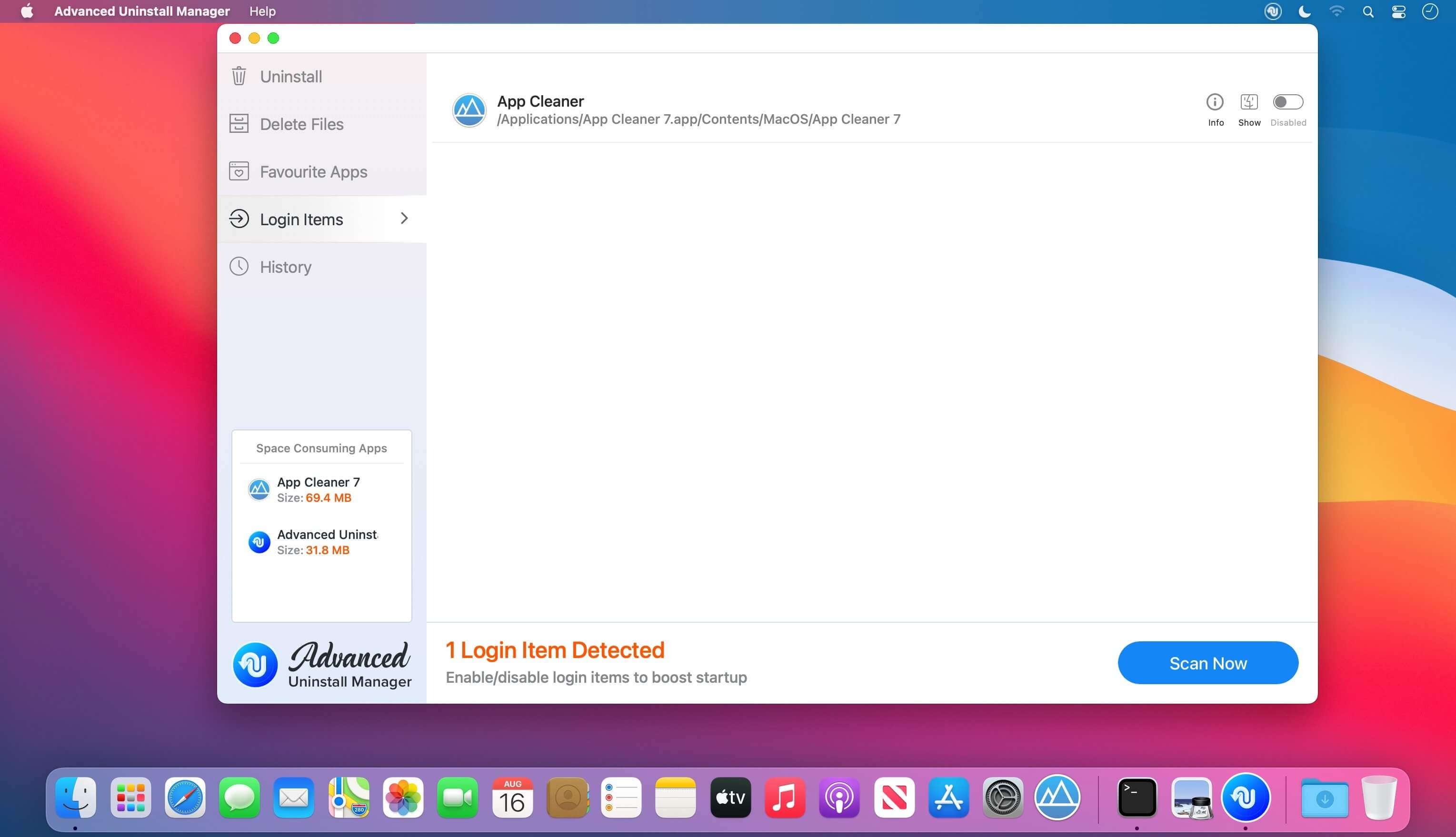Viewport: 1456px width, 837px height.
Task: Expand the Login Items chevron arrow
Action: pos(404,219)
